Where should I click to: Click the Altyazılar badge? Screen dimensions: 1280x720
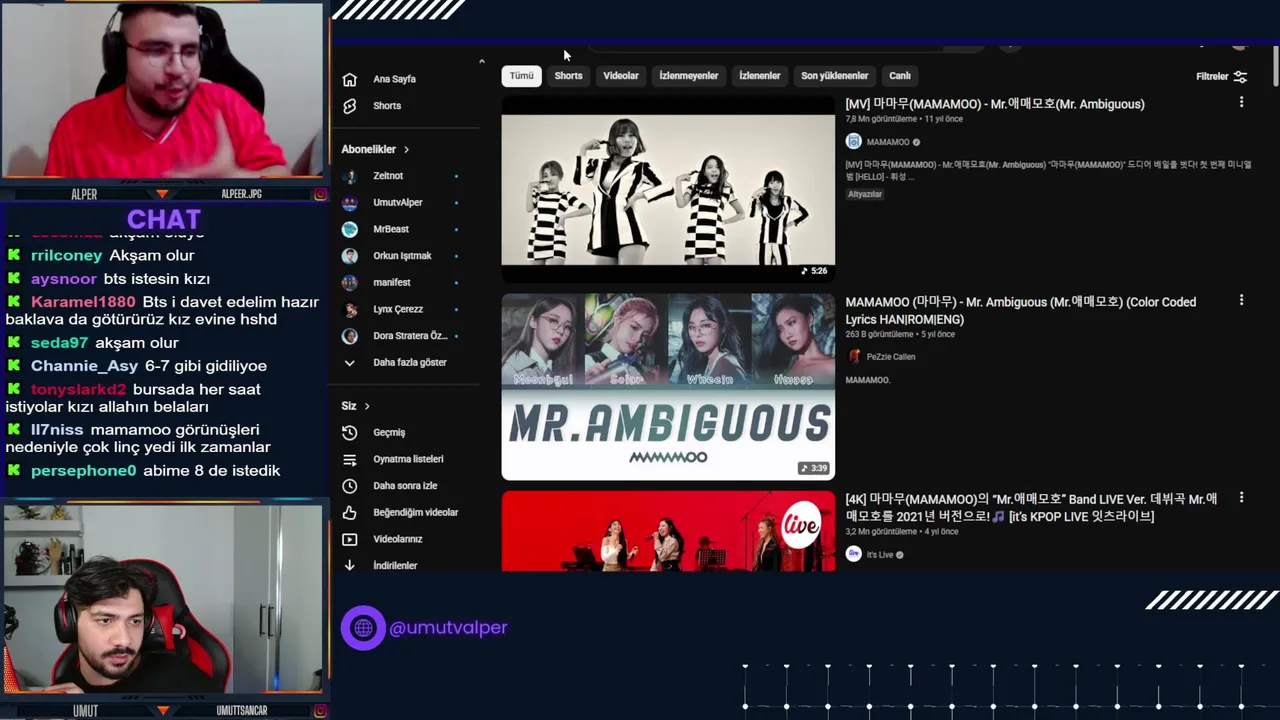[x=865, y=194]
